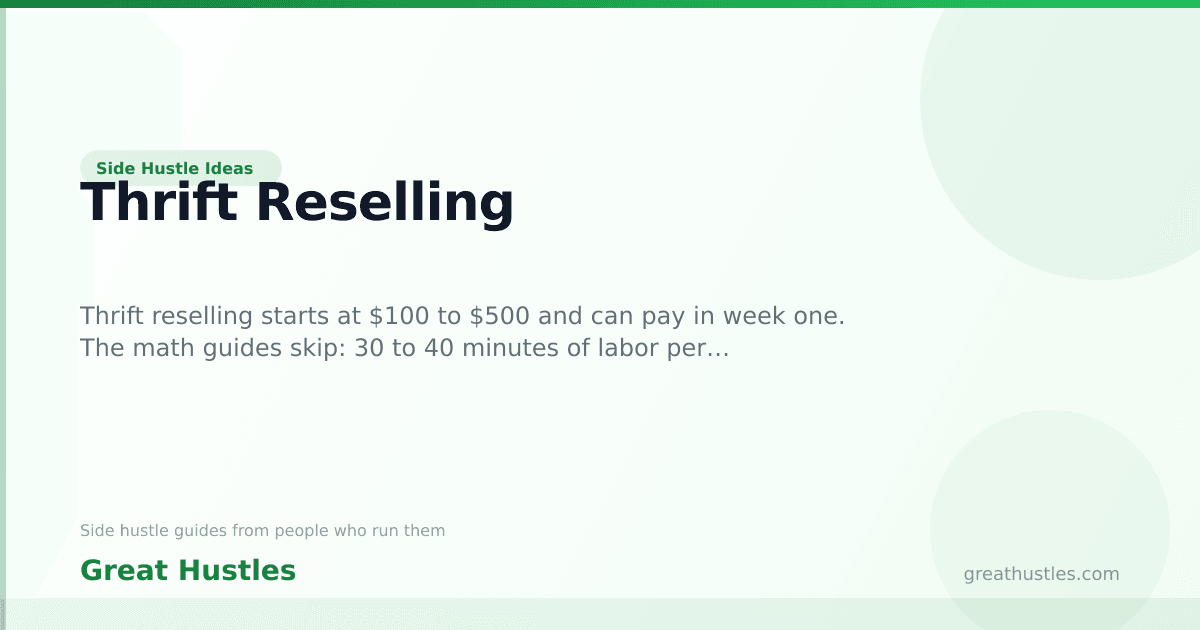Click the tagline 'Side hustle guides from people'
The width and height of the screenshot is (1200, 630).
(x=263, y=531)
